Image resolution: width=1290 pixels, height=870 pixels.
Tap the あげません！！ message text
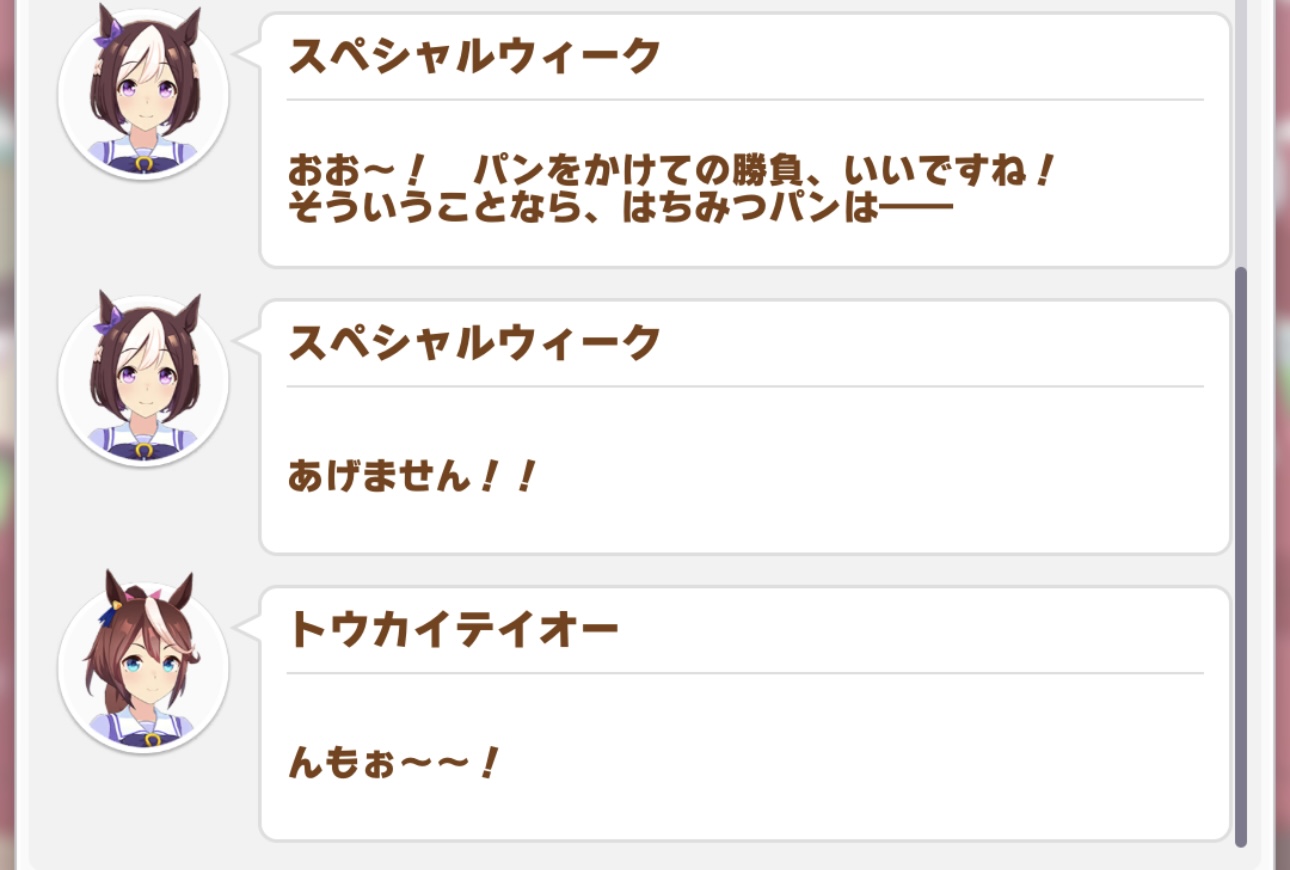412,477
